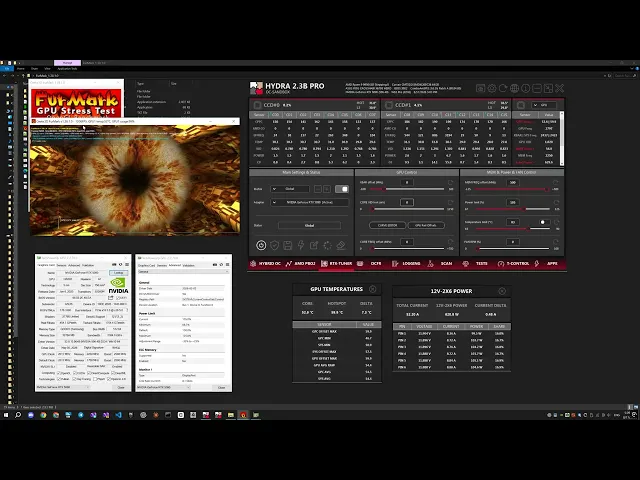Close the GPU TEMPERATURES panel with its X icon

(373, 289)
